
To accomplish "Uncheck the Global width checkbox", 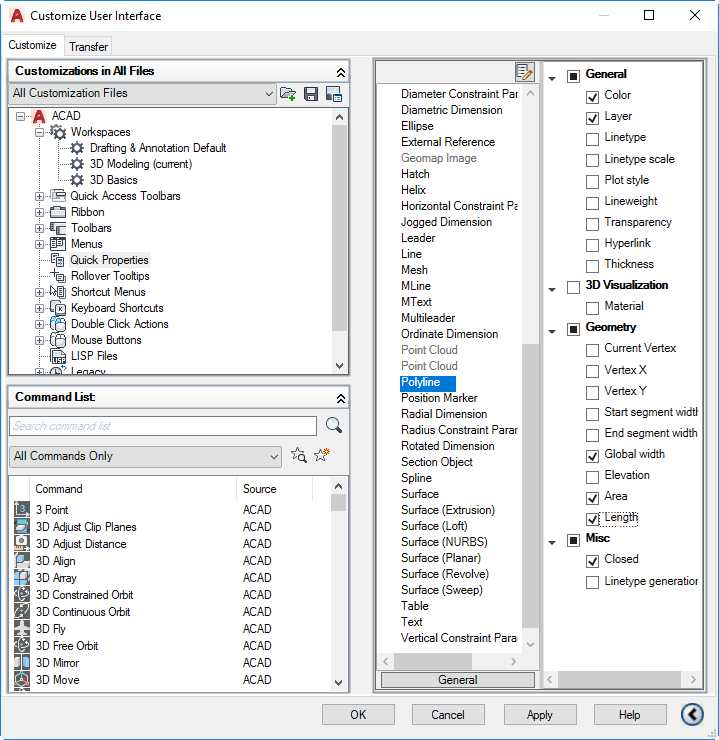I will point(592,456).
